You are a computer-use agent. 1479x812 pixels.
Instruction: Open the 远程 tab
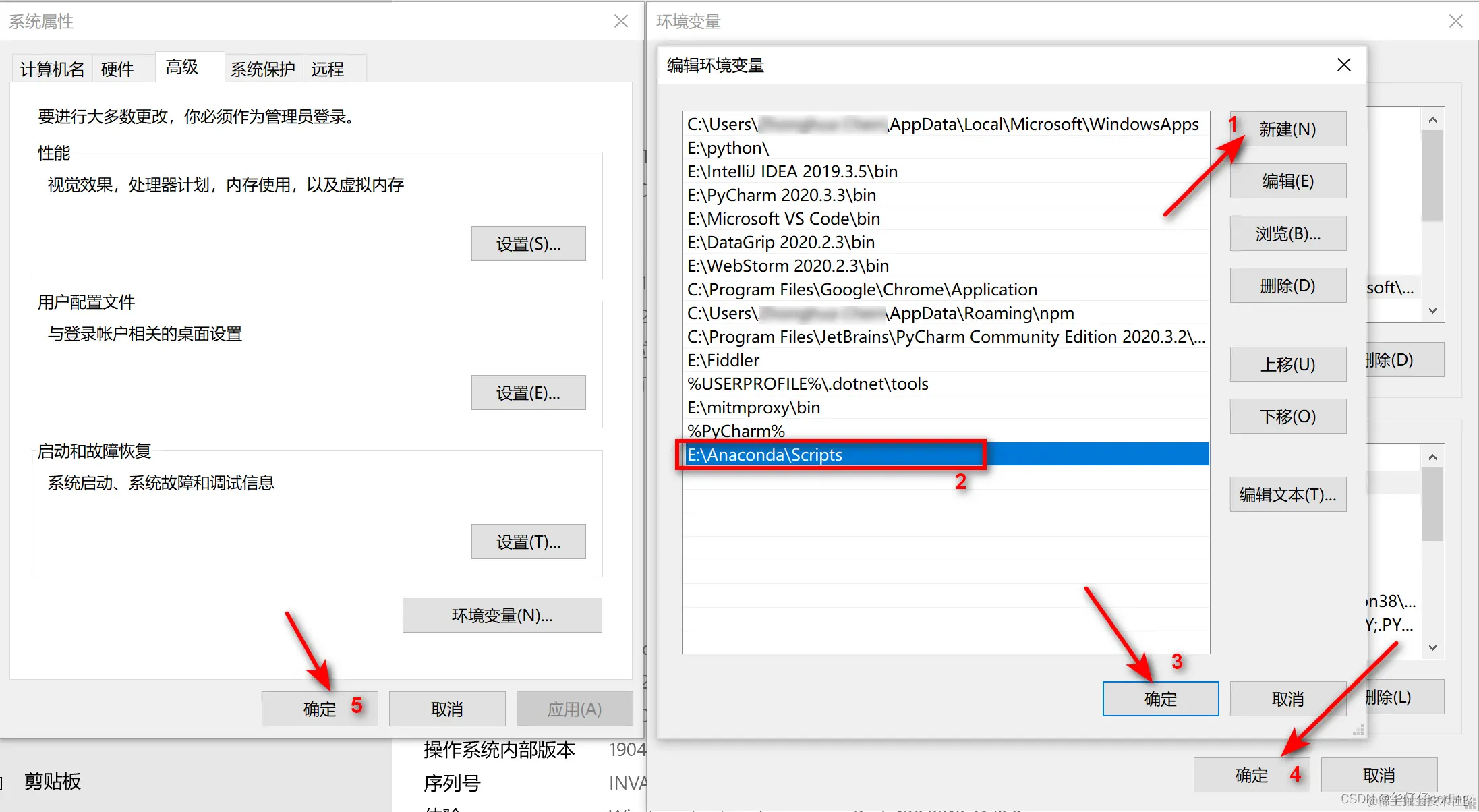[x=328, y=69]
